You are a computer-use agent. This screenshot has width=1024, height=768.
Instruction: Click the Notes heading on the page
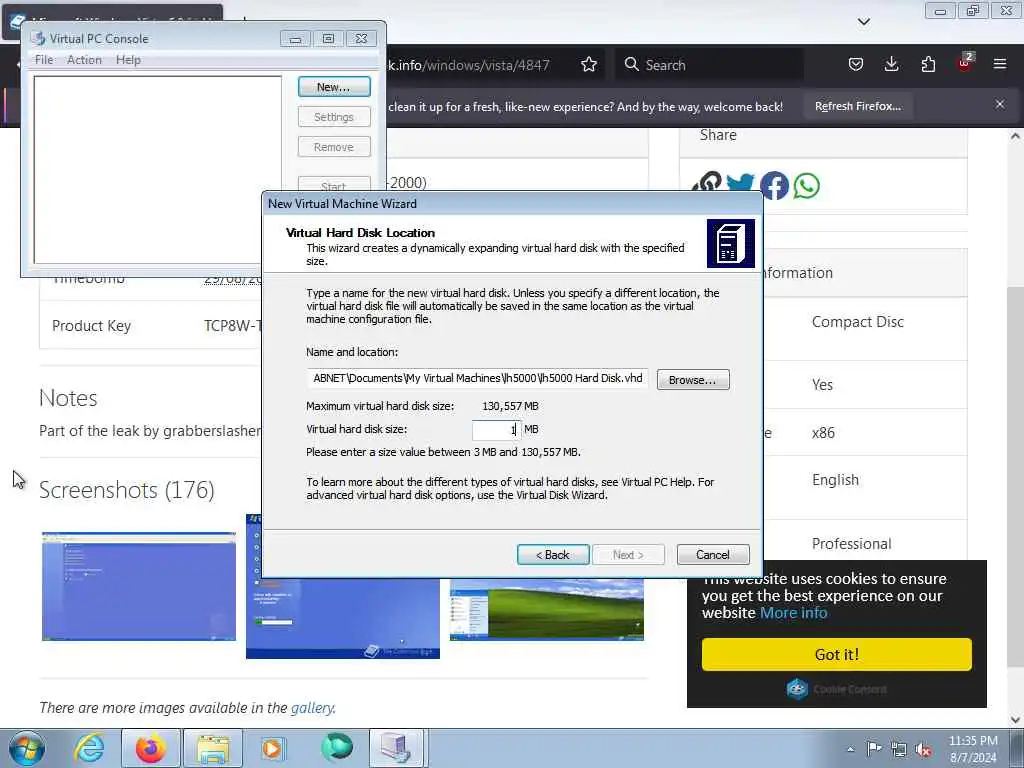click(68, 398)
